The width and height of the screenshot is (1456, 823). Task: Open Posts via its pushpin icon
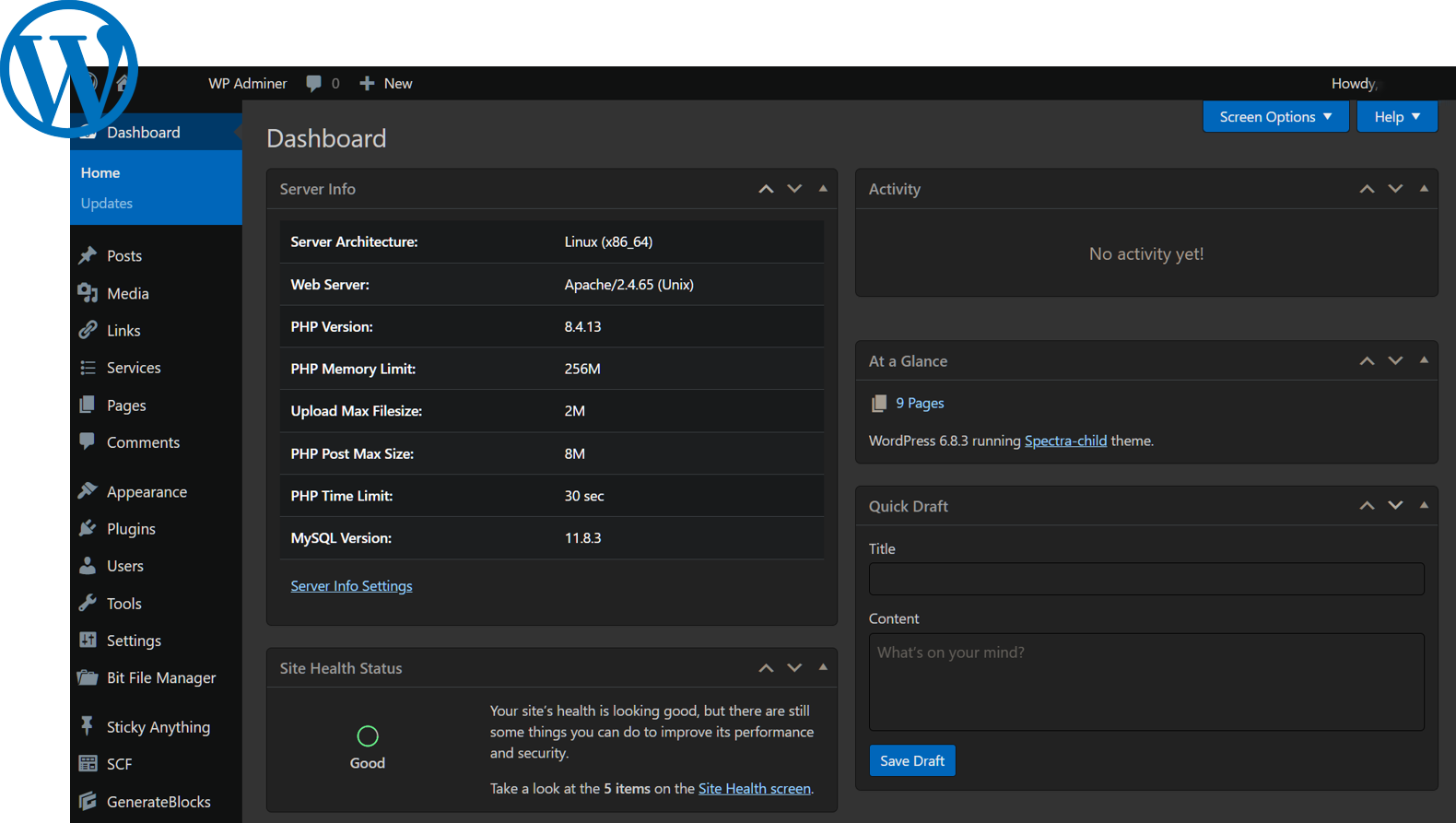point(88,255)
